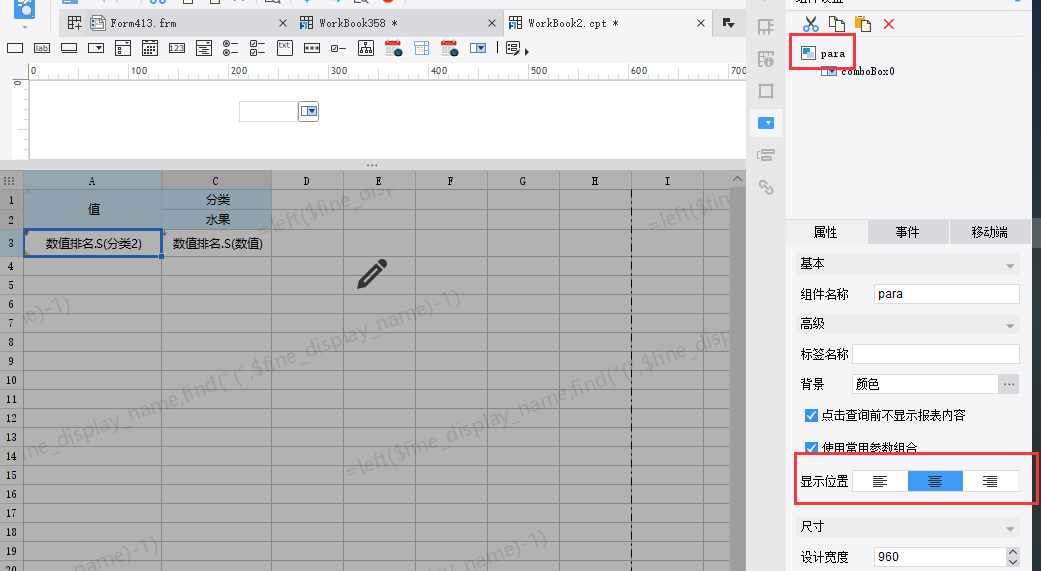Click the 标签名称 input field
Image resolution: width=1041 pixels, height=571 pixels.
pos(935,354)
